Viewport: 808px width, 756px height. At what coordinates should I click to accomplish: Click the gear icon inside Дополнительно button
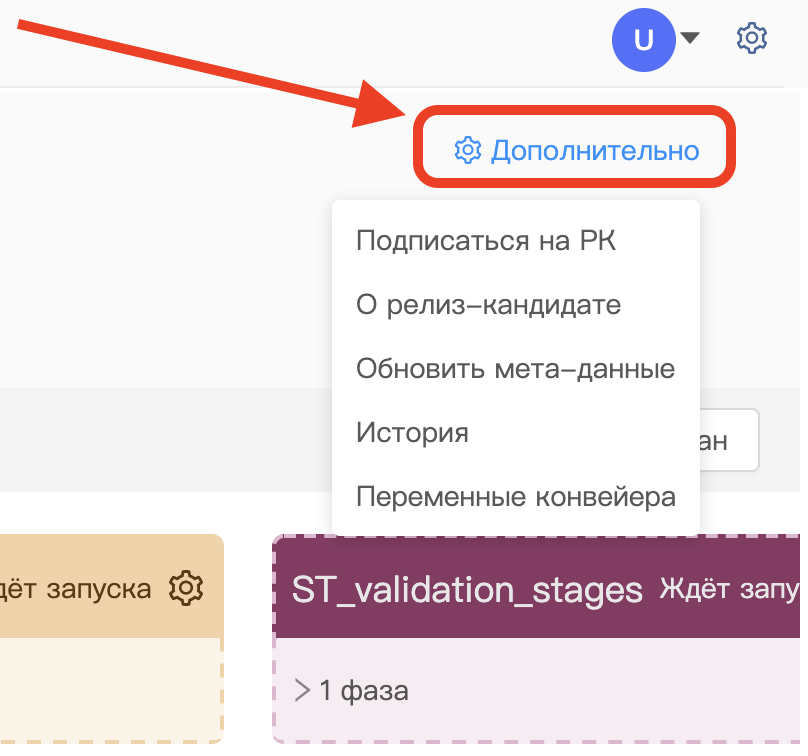467,151
